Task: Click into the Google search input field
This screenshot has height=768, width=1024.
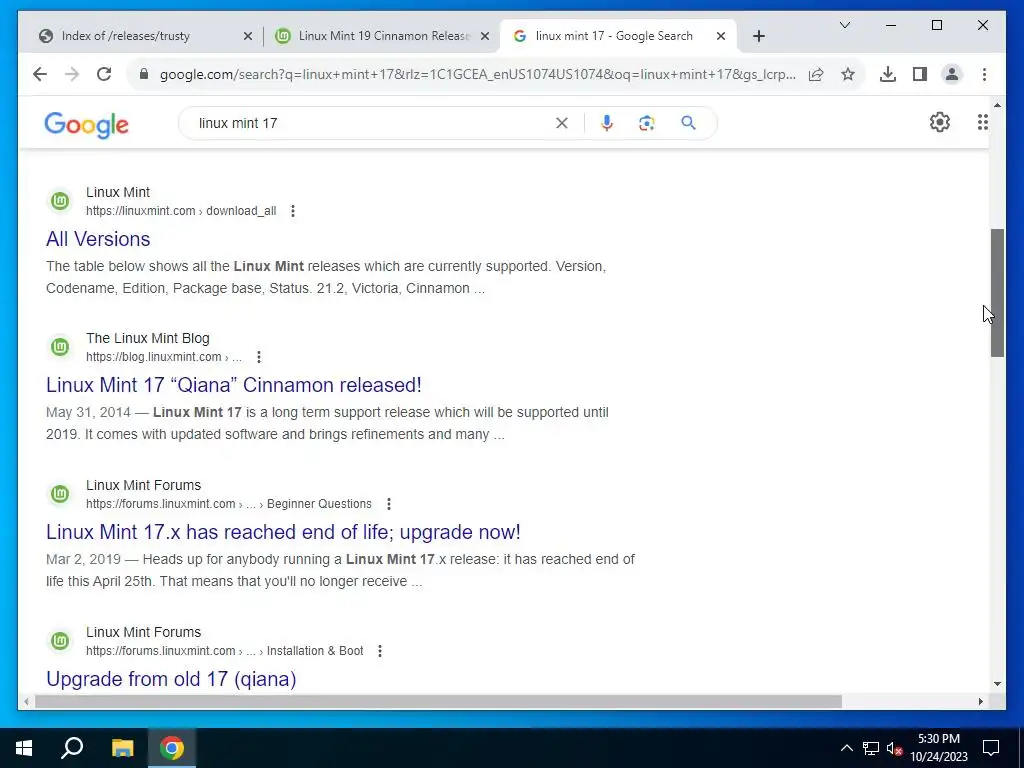Action: point(372,123)
